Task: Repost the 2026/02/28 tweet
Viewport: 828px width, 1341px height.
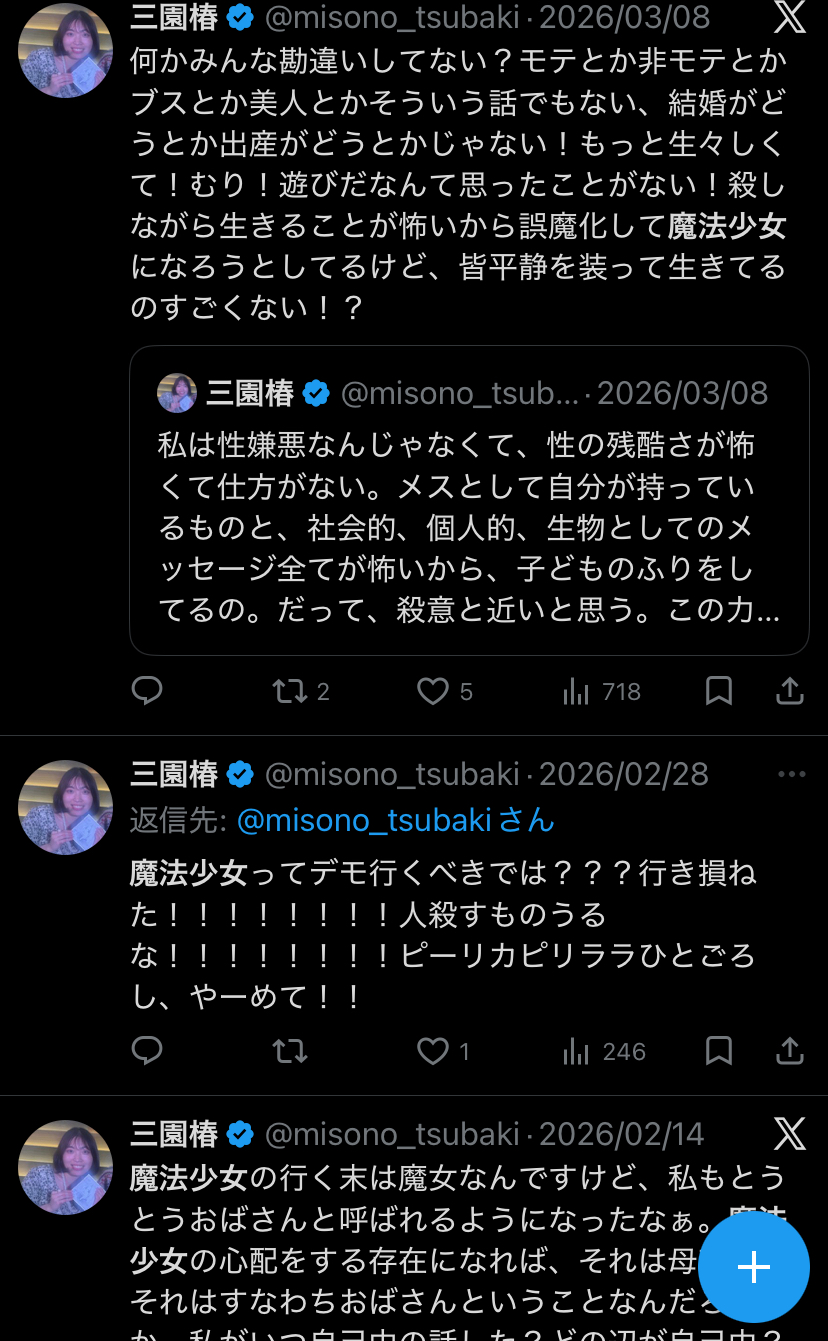Action: 290,1051
